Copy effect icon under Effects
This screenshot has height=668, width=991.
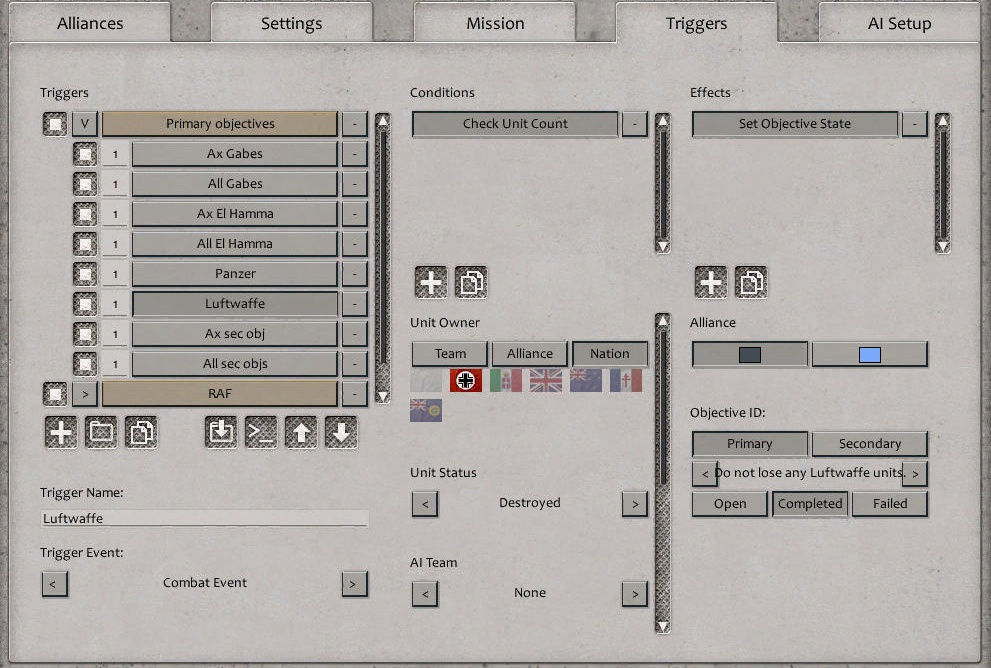click(751, 282)
